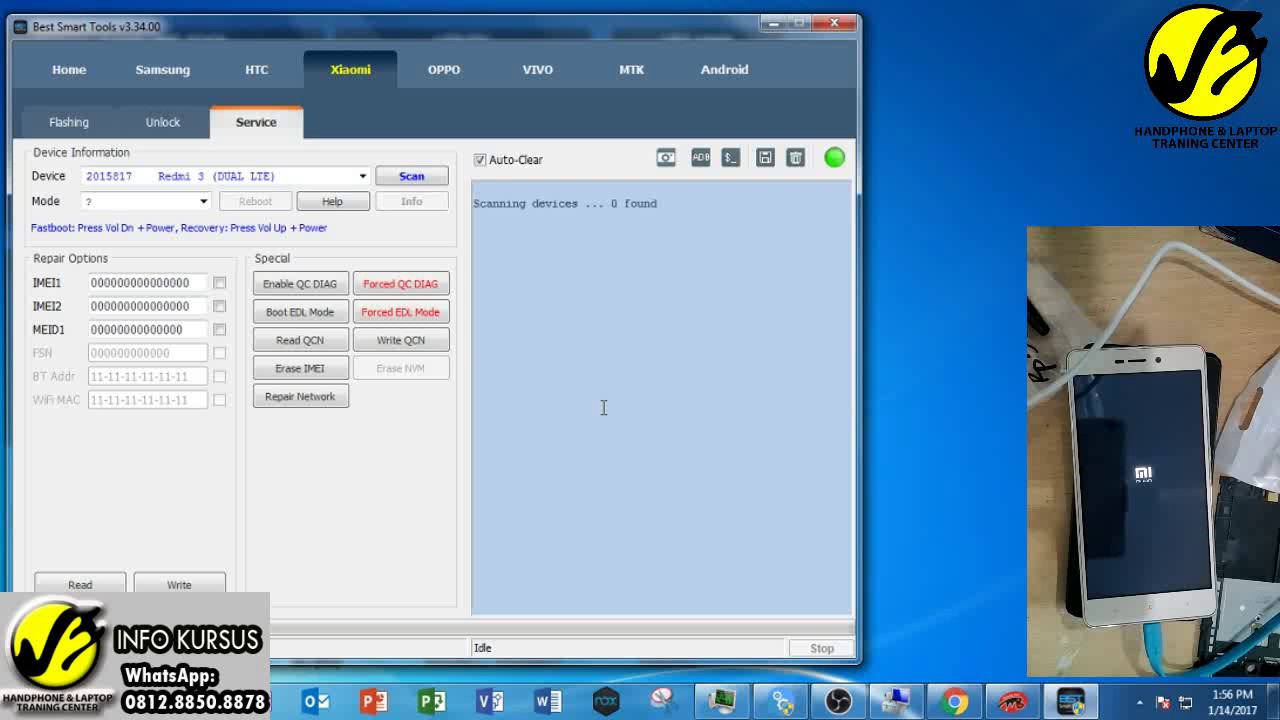Viewport: 1280px width, 720px height.
Task: Open Outlook from the taskbar
Action: pos(316,701)
